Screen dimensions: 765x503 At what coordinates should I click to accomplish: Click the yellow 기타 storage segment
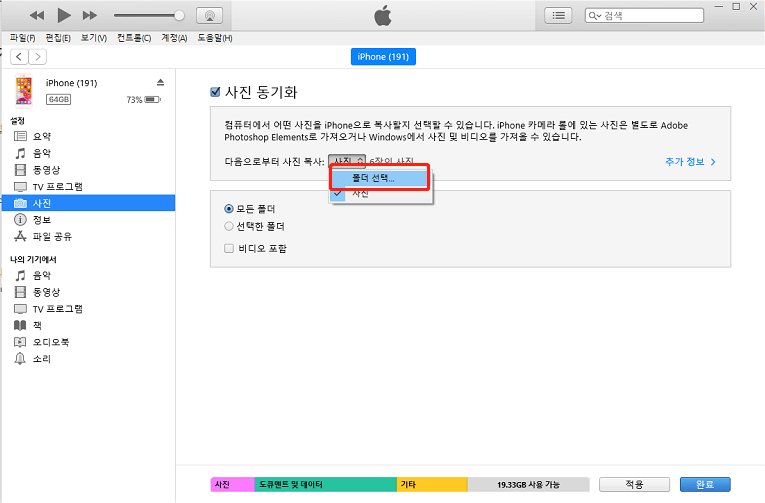tap(432, 484)
